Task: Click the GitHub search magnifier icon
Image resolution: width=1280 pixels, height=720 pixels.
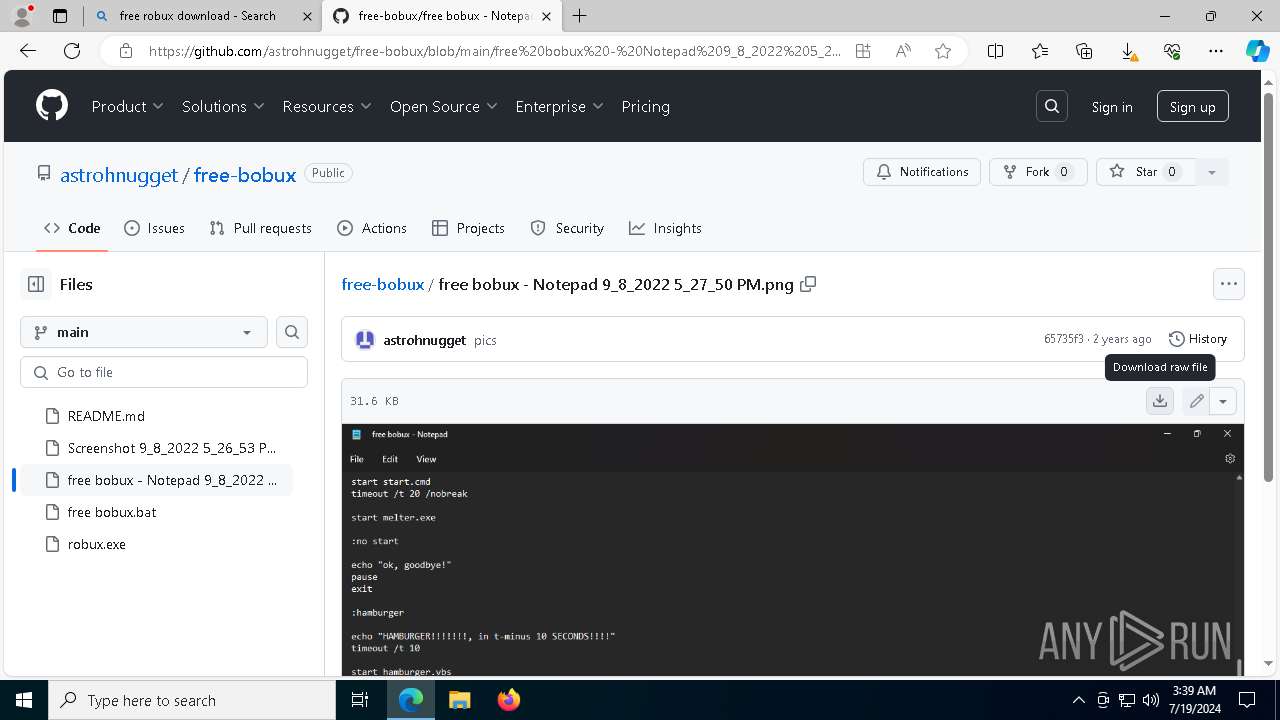Action: pos(1052,106)
